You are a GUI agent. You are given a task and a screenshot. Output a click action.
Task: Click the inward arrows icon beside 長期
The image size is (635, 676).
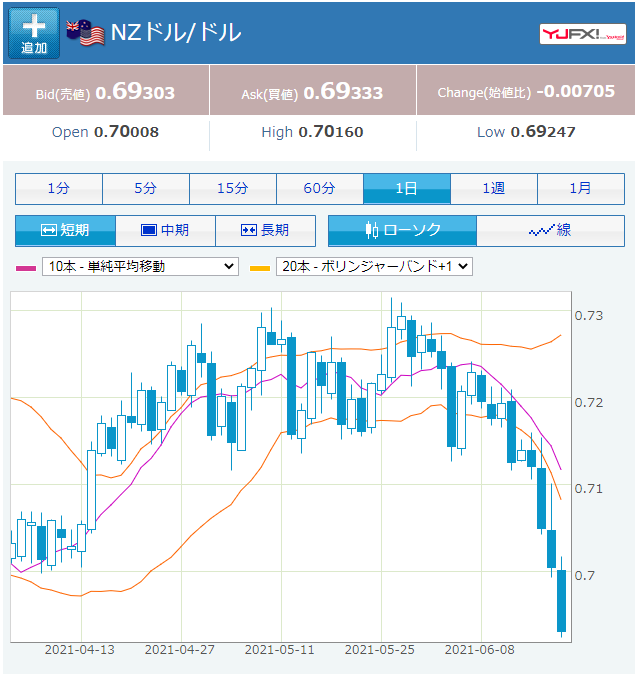(249, 230)
